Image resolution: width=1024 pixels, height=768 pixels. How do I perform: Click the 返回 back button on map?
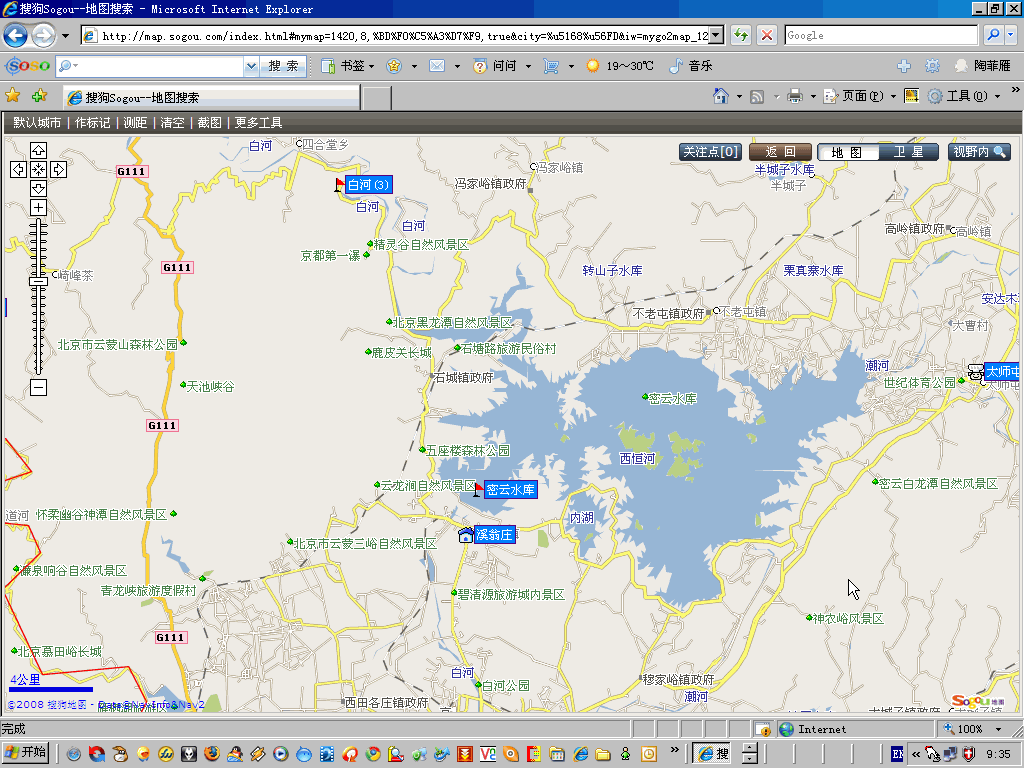point(780,152)
